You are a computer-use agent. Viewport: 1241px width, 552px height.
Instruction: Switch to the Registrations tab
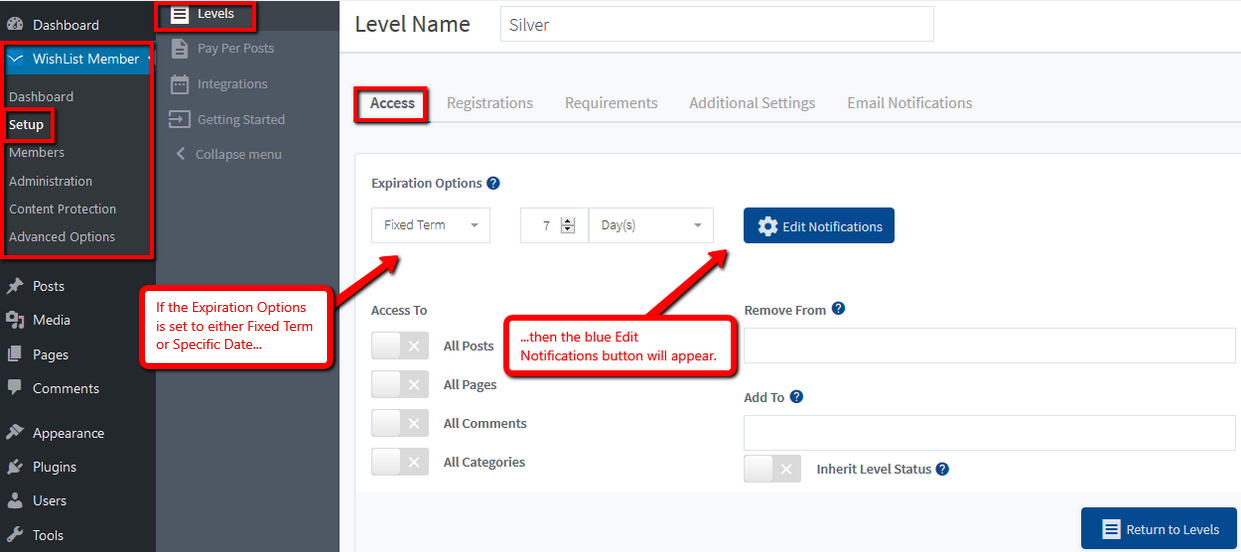click(x=490, y=103)
